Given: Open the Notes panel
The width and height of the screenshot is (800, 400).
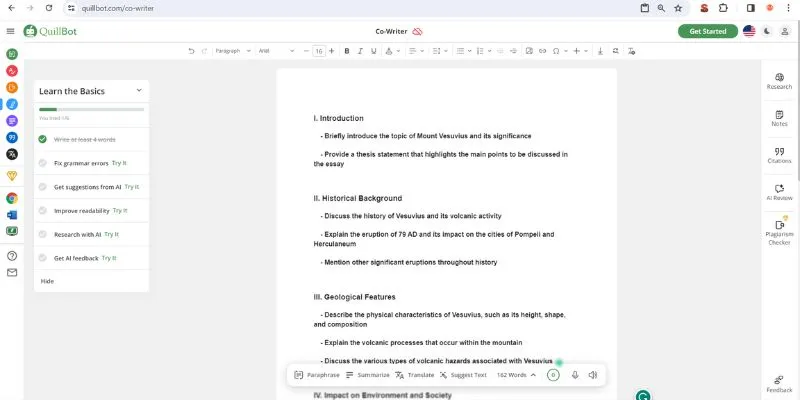Looking at the screenshot, I should [779, 118].
